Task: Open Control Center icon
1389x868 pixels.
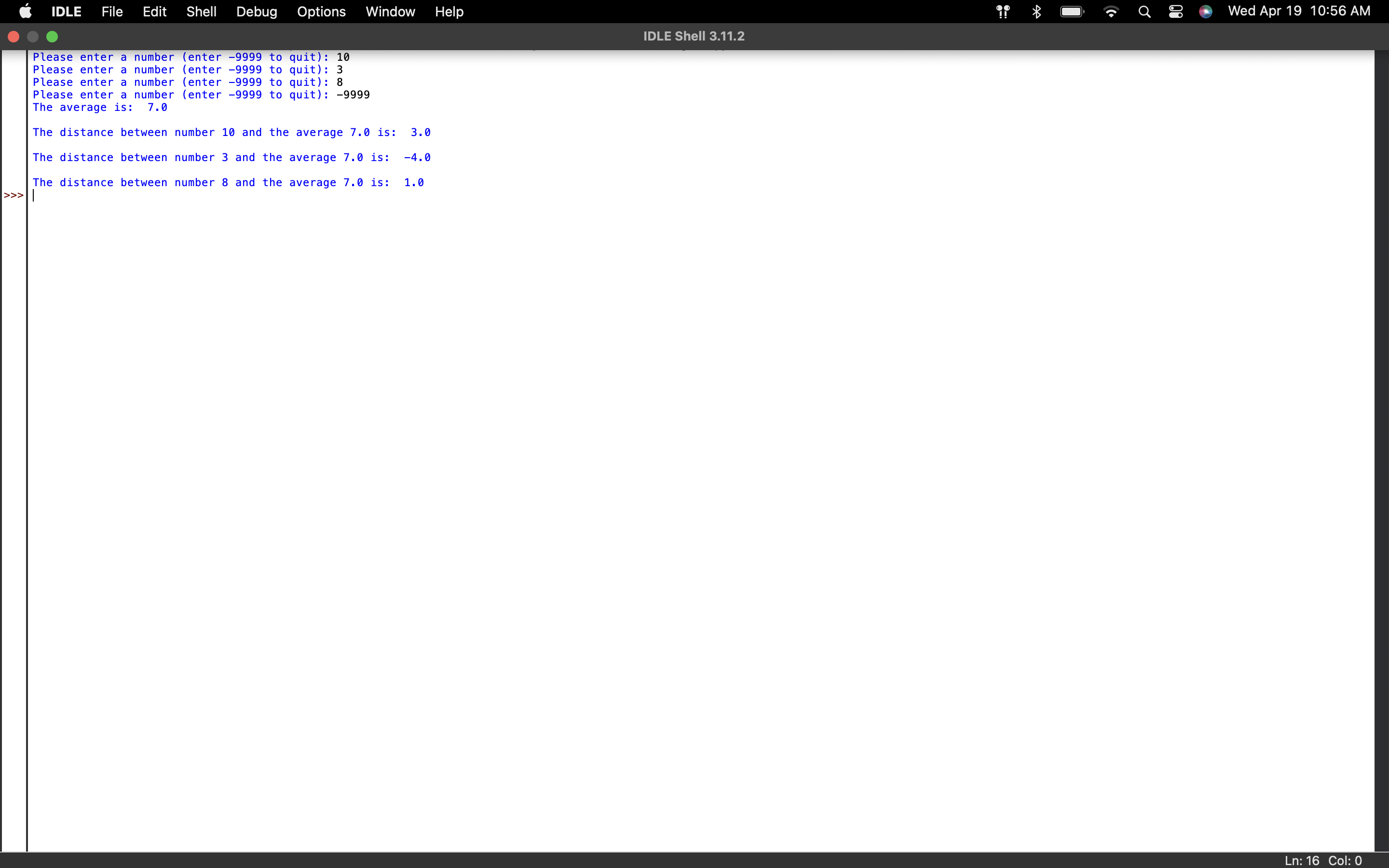Action: [x=1175, y=12]
